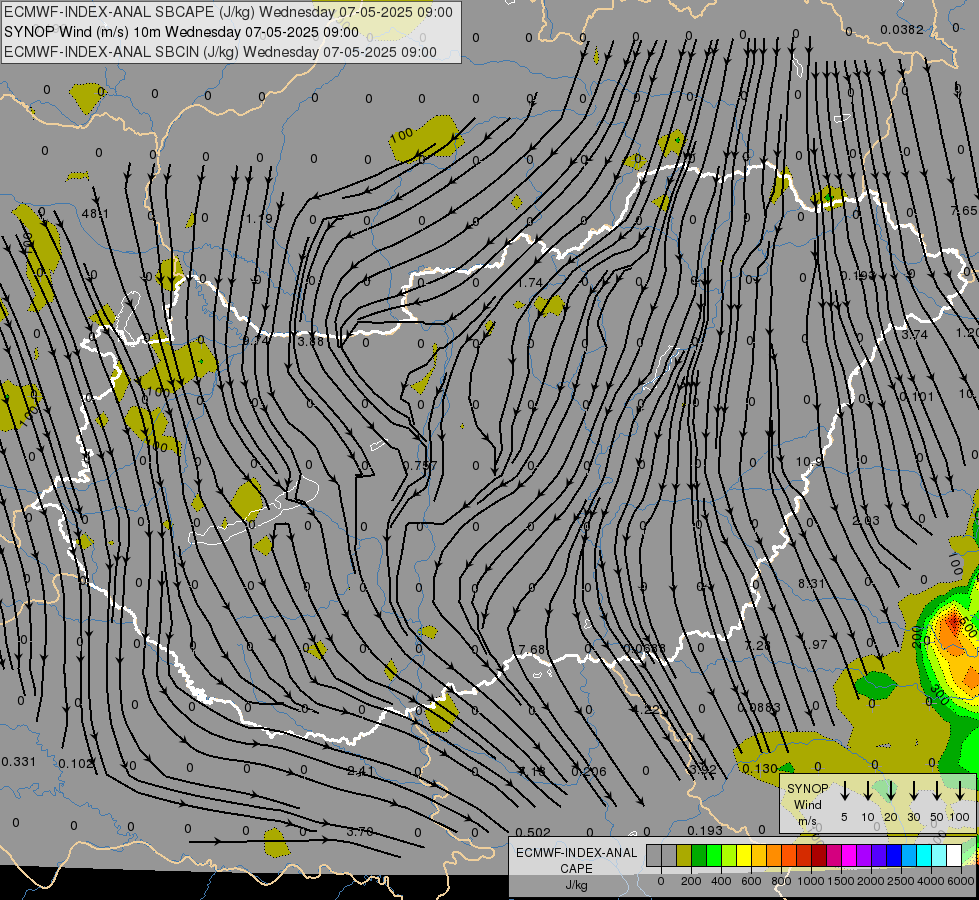Pick the white CAPE legend swatch
The height and width of the screenshot is (900, 979).
[955, 856]
